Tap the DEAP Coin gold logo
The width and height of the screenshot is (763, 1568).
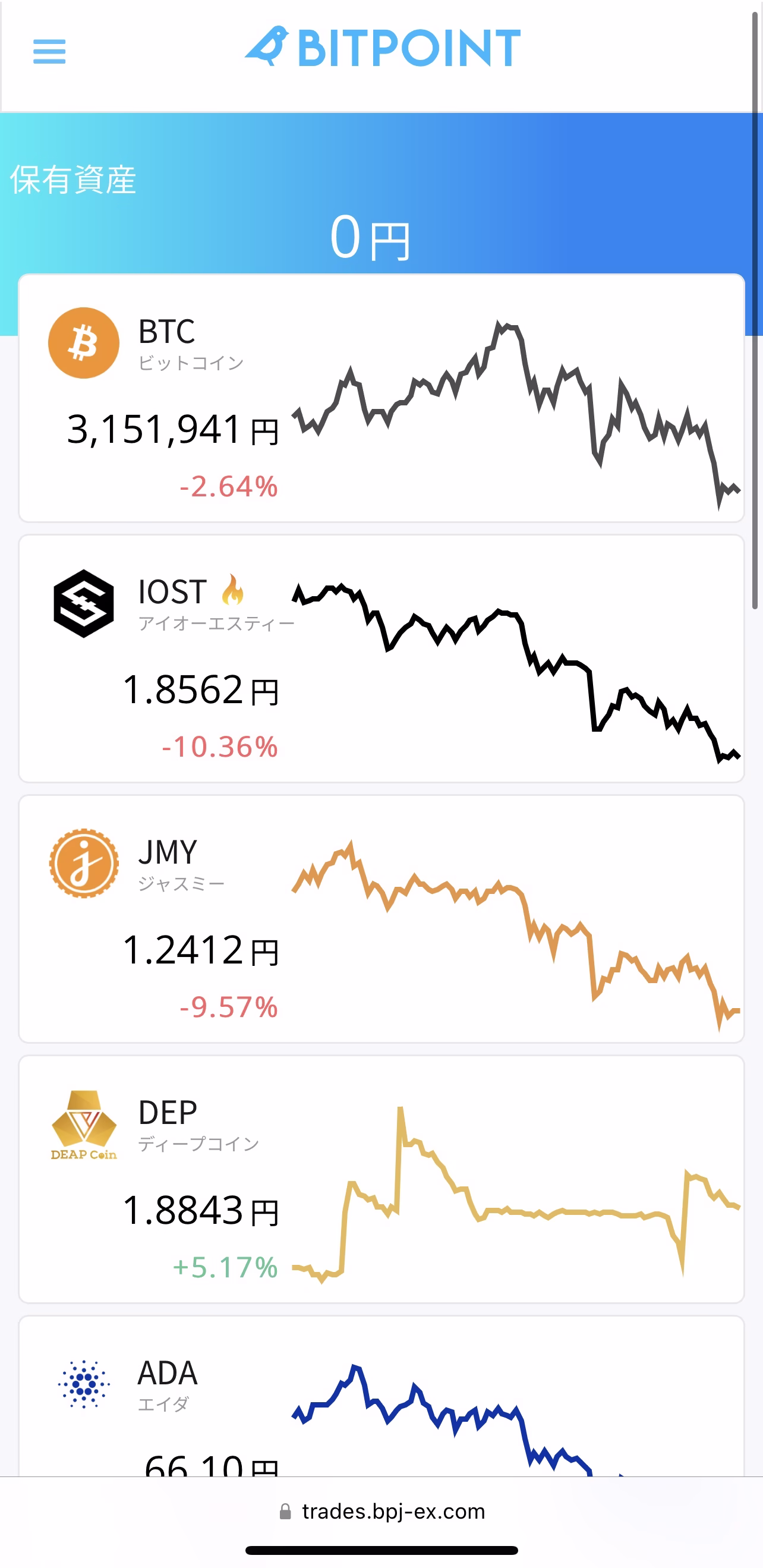pyautogui.click(x=84, y=1125)
